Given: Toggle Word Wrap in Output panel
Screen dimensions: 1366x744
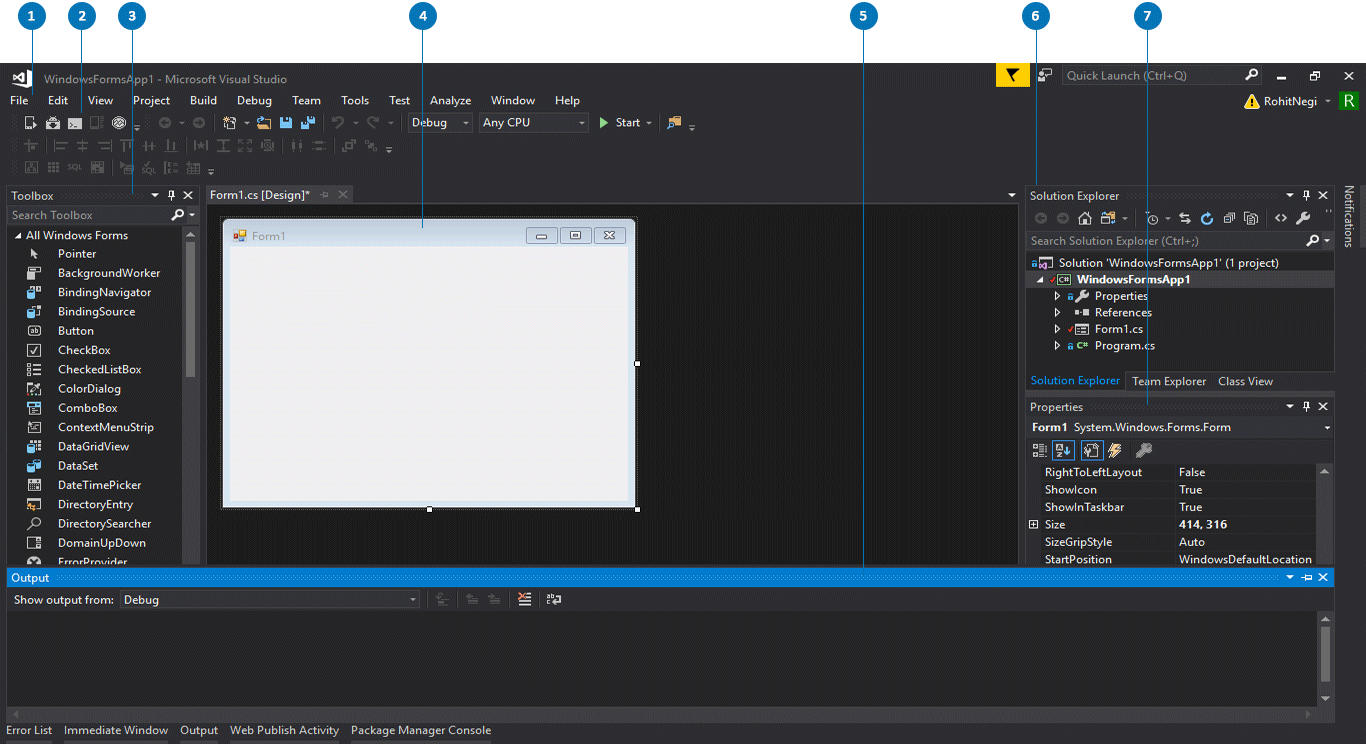Looking at the screenshot, I should click(553, 600).
